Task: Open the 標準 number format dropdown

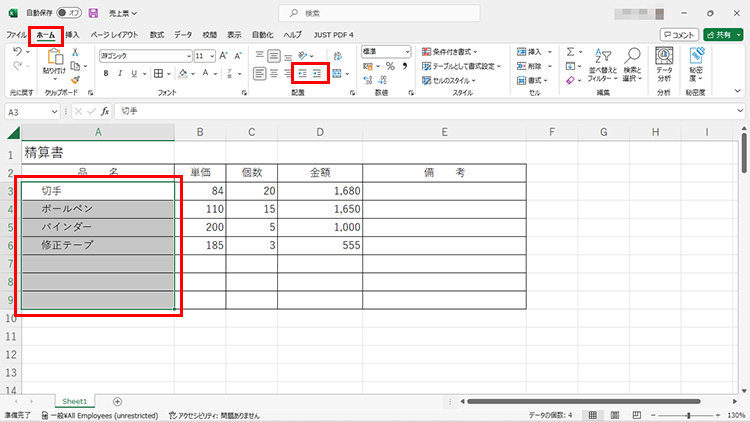Action: point(408,51)
